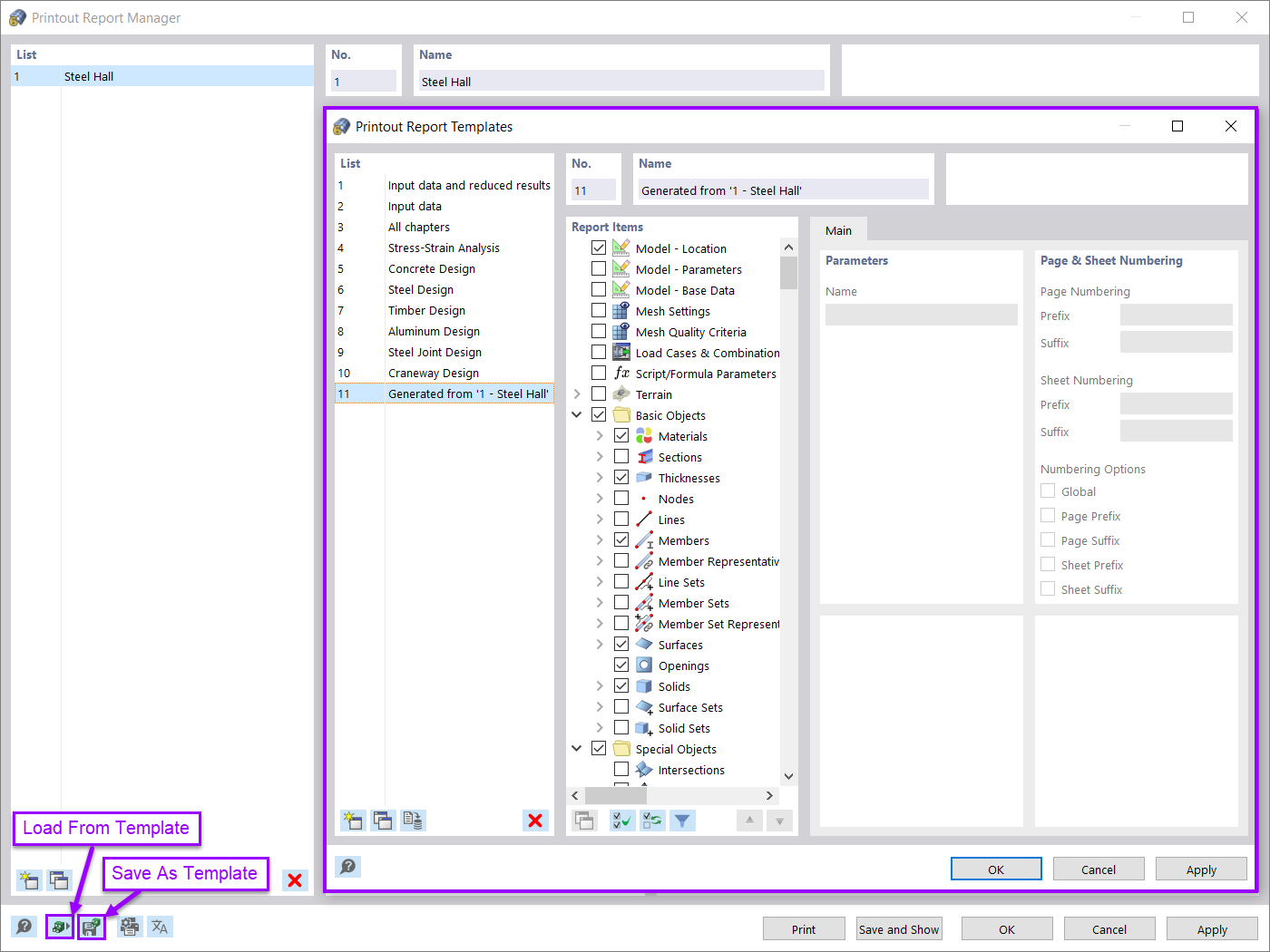Viewport: 1270px width, 952px height.
Task: Click the language translation icon
Action: point(160,927)
